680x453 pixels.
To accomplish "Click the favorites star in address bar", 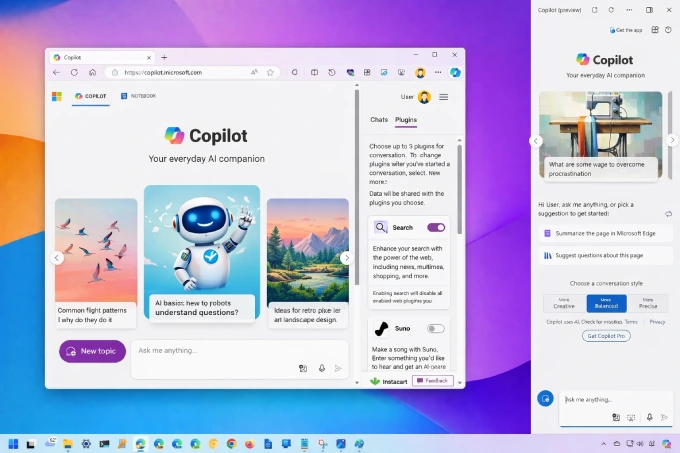I will pyautogui.click(x=270, y=72).
